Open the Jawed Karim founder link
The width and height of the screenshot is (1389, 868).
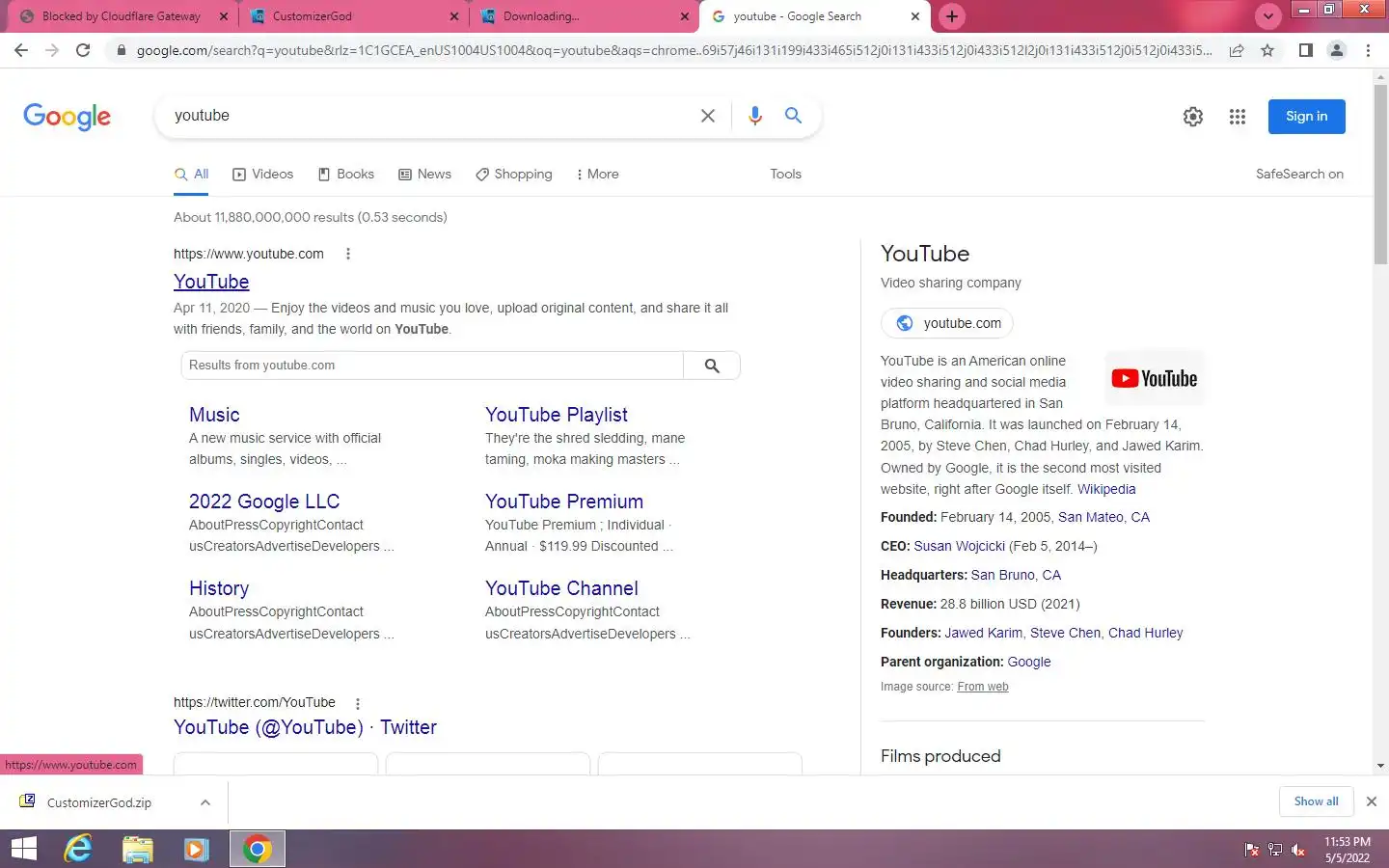[x=983, y=633]
